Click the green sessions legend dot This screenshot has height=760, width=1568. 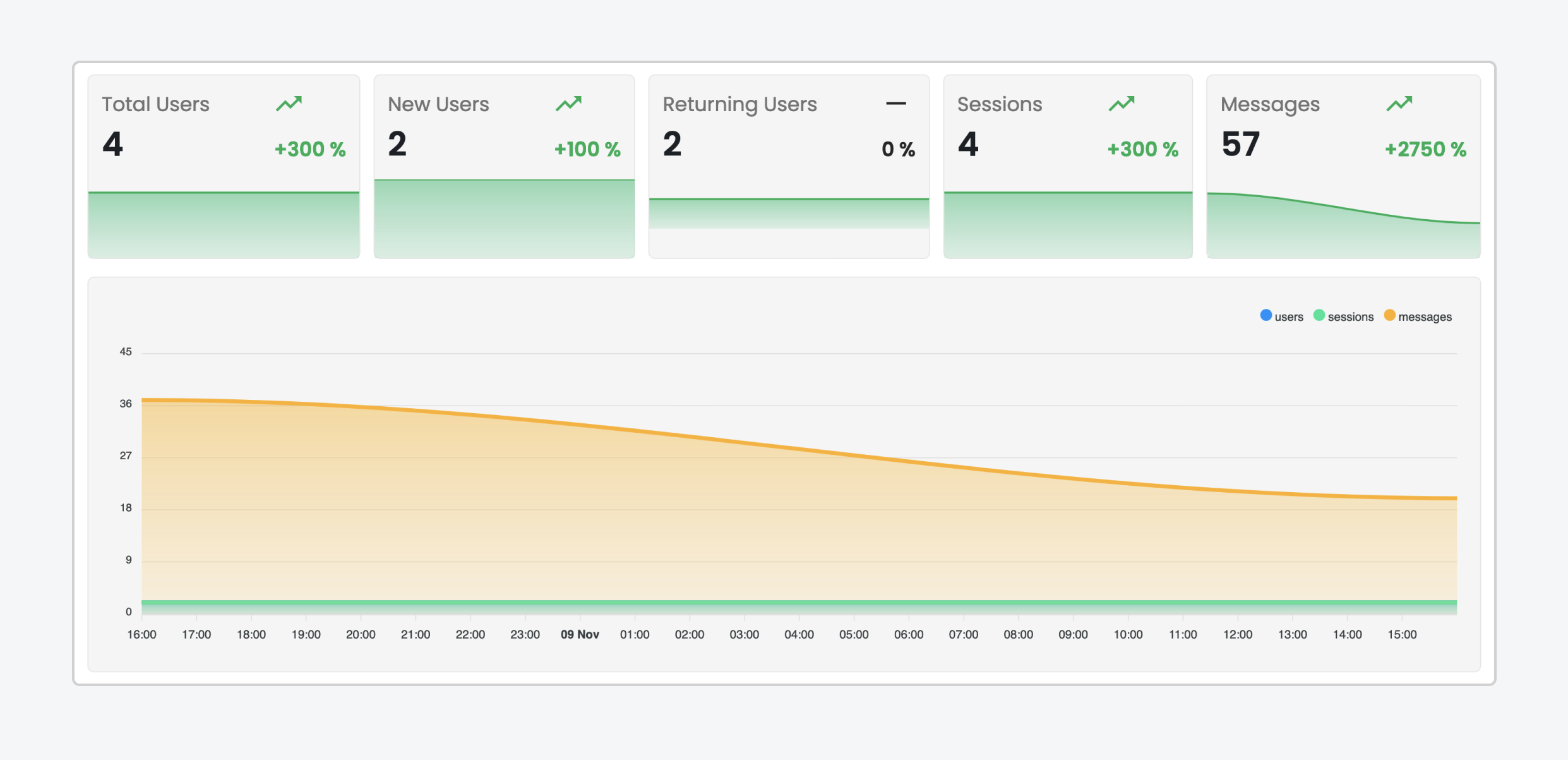pos(1319,315)
